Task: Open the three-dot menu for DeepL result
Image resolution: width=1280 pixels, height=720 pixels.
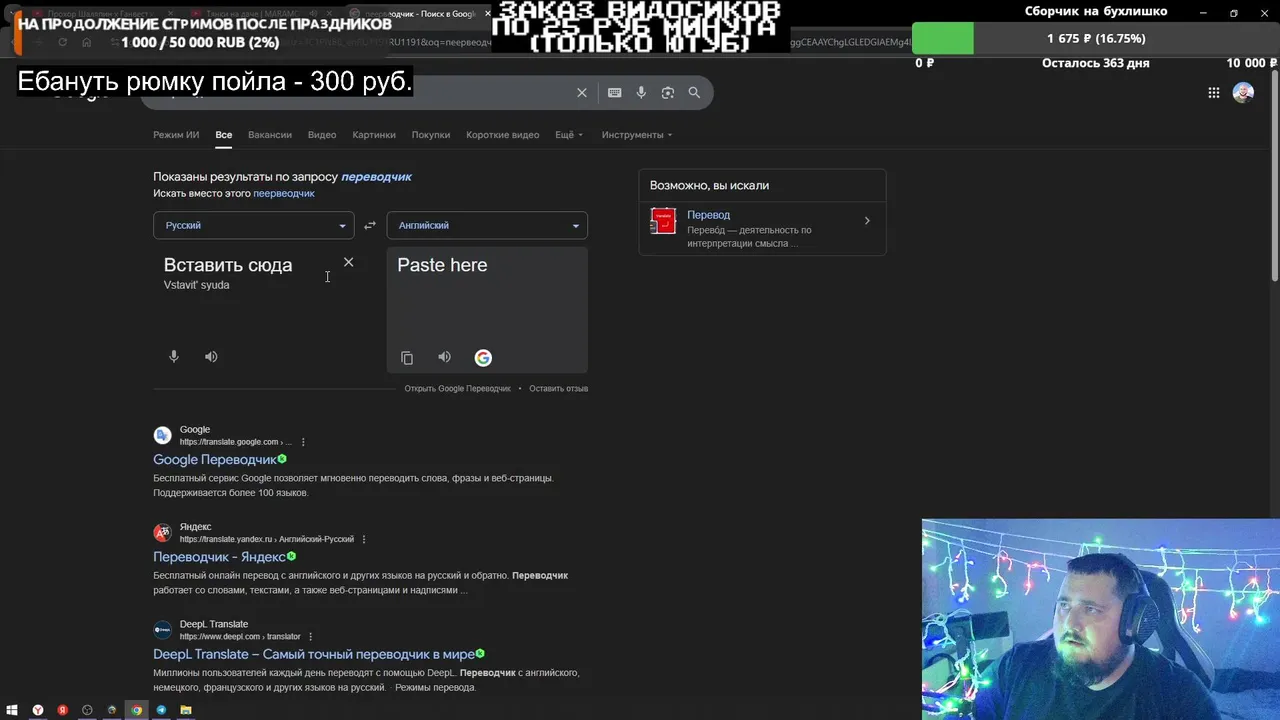Action: tap(311, 637)
